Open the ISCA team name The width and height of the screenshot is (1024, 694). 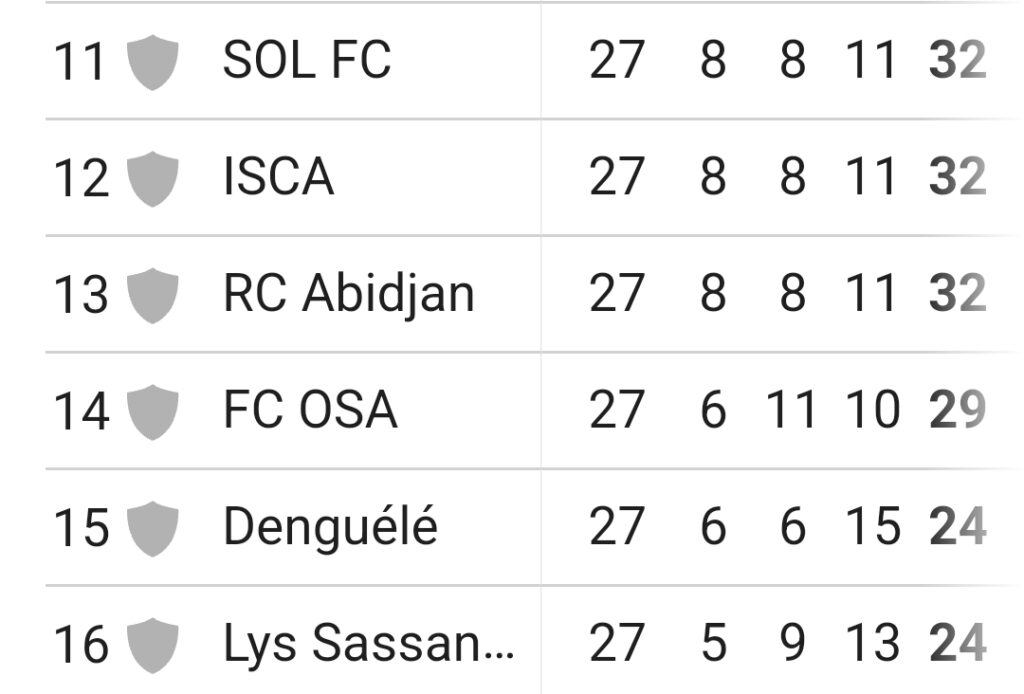coord(279,176)
